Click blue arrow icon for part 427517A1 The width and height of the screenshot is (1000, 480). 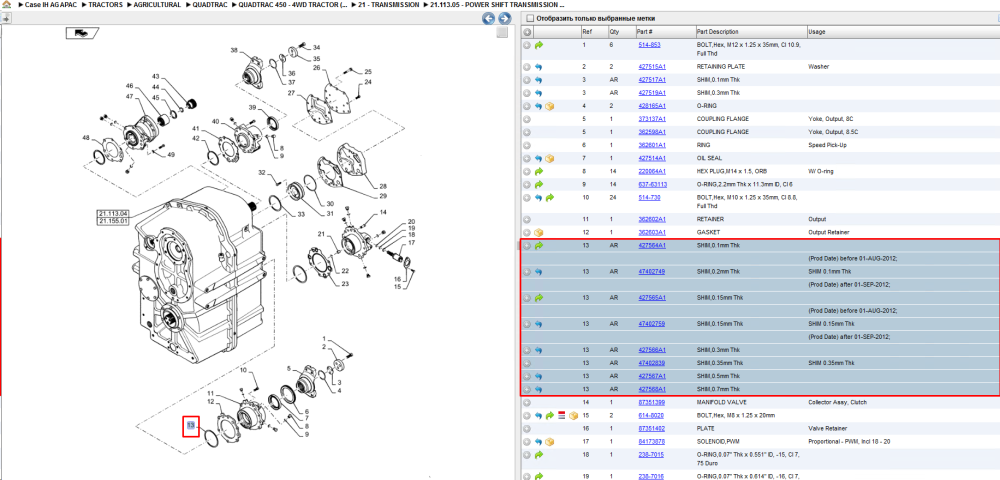coord(539,80)
